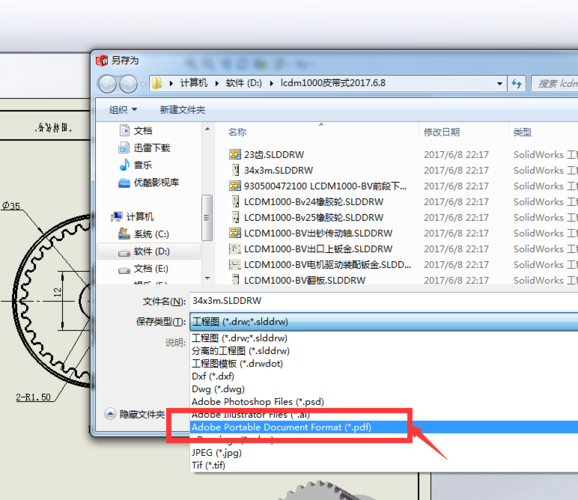Click the search box in dialog

[555, 84]
